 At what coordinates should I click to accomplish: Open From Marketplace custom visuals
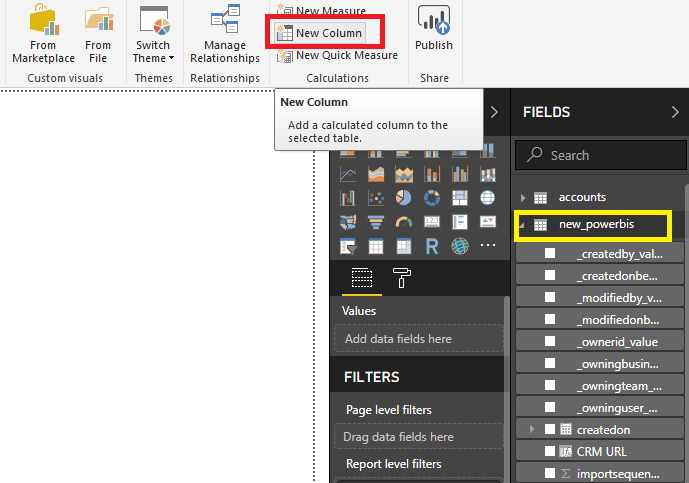pyautogui.click(x=43, y=34)
